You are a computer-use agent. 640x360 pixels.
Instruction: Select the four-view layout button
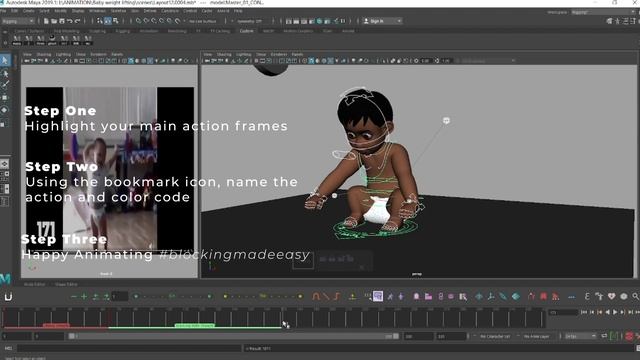click(x=4, y=176)
